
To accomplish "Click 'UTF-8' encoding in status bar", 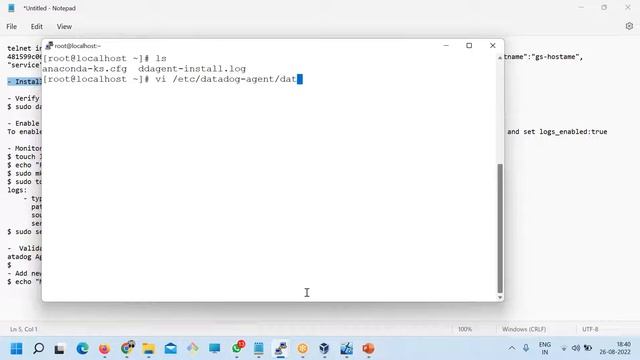I will click(x=590, y=329).
